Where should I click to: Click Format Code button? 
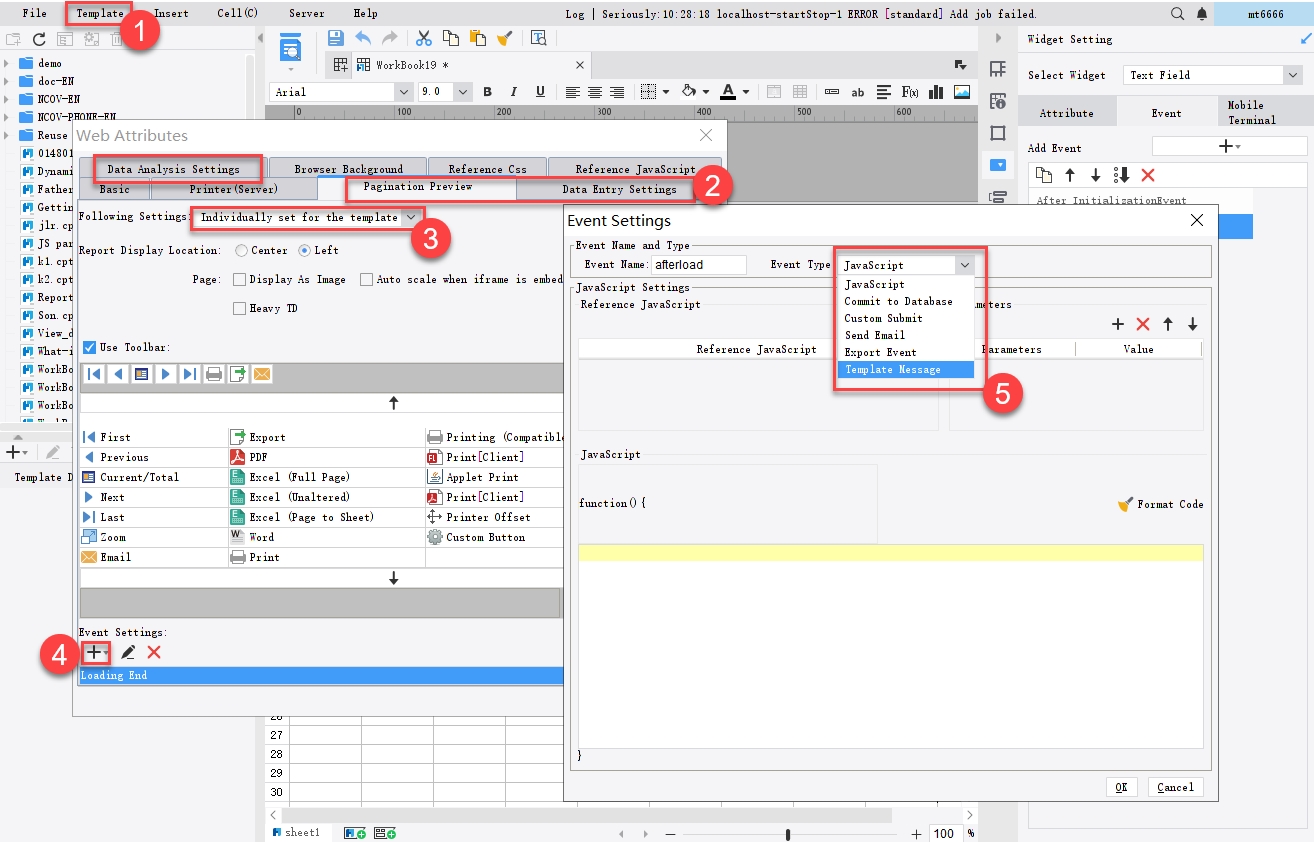tap(1160, 504)
